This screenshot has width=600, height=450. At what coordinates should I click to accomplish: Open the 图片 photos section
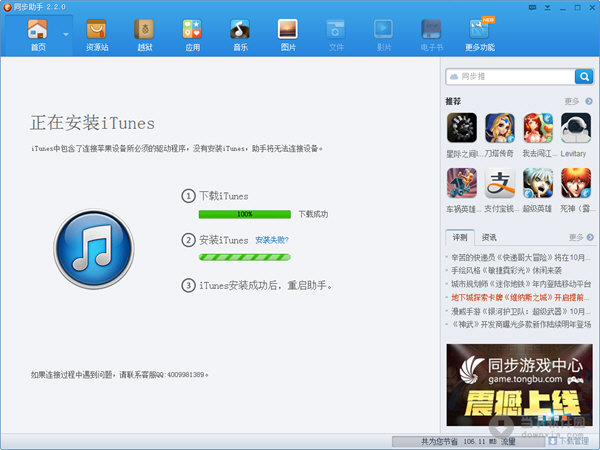point(288,35)
